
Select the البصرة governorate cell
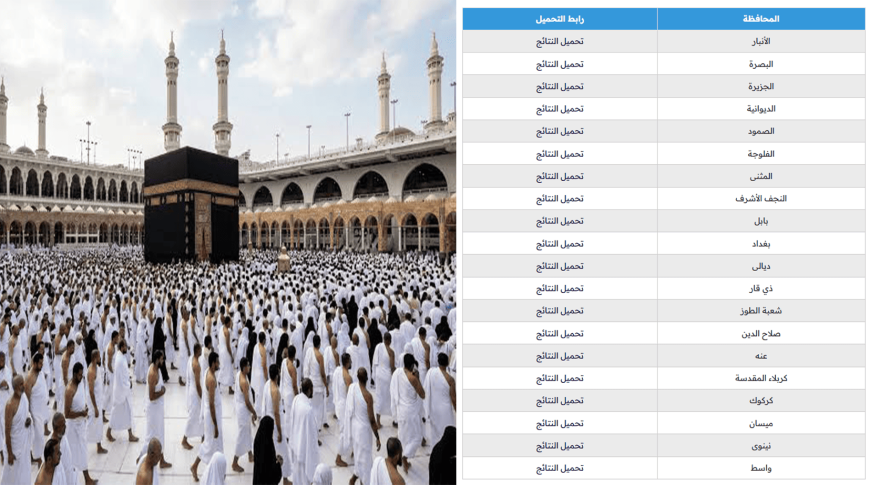(761, 64)
